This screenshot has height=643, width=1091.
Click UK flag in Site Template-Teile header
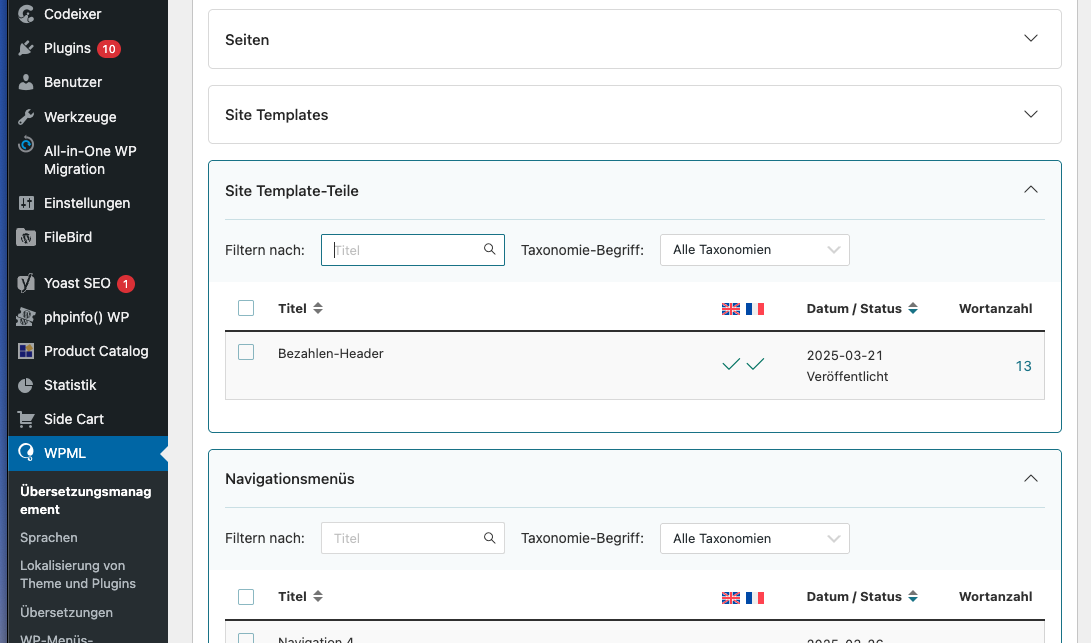[731, 309]
